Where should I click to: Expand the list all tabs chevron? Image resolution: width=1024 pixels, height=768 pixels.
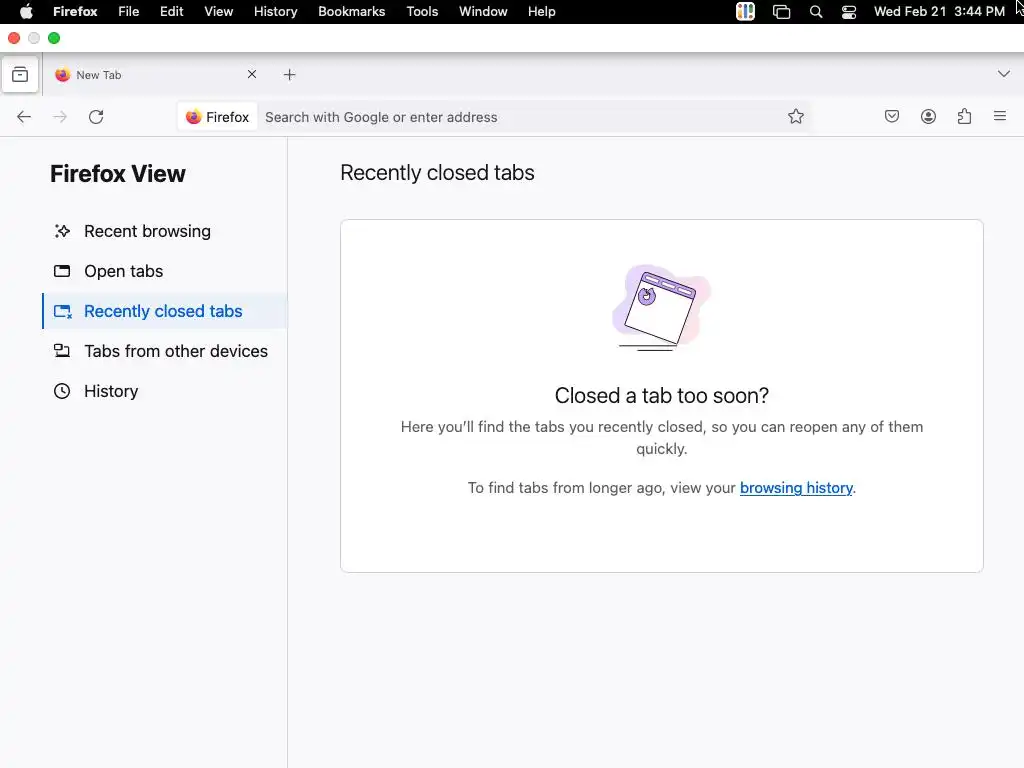coord(1004,74)
